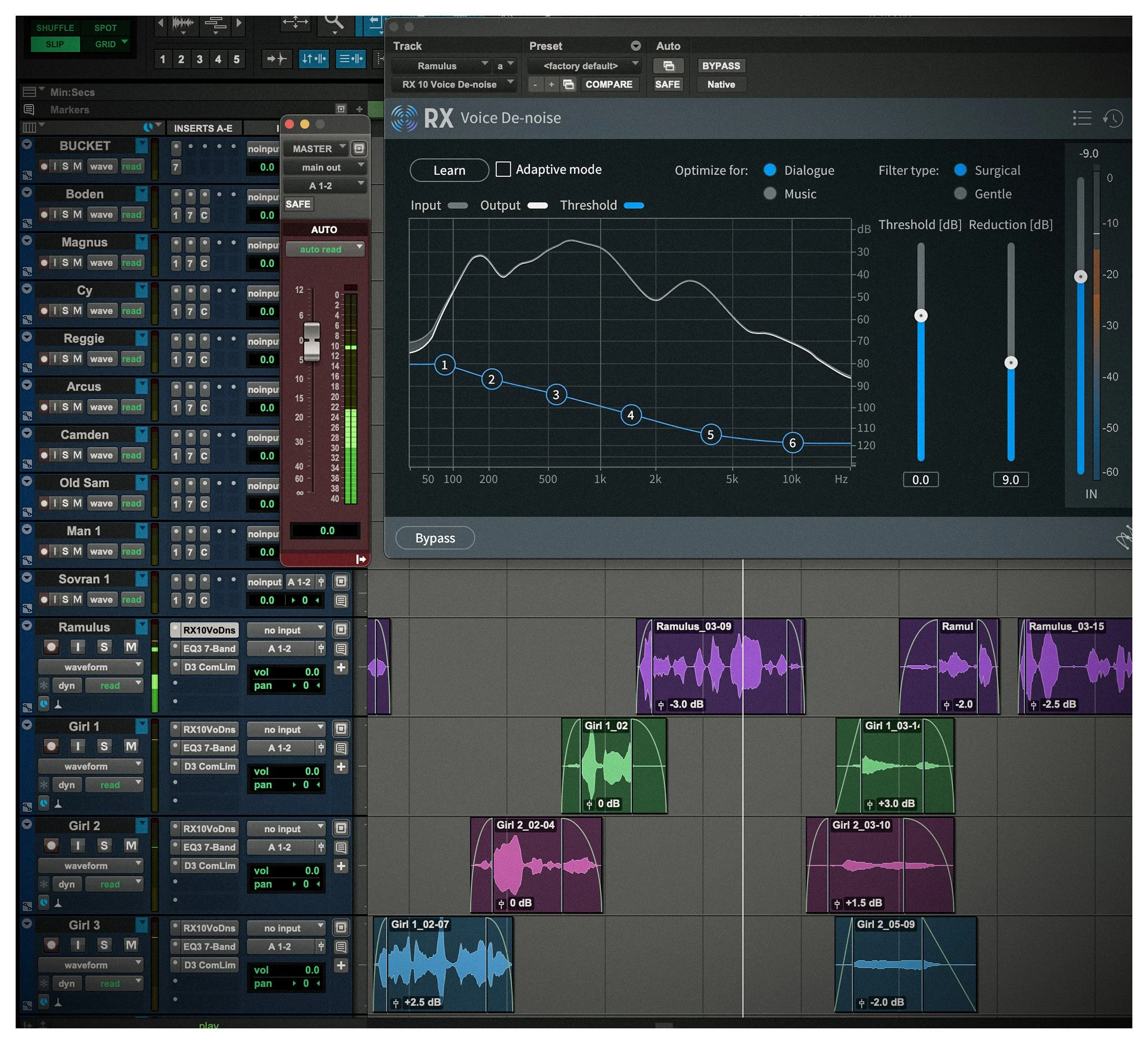Click Girl 2 track plus add button
Viewport: 1148px width, 1044px height.
[x=341, y=867]
